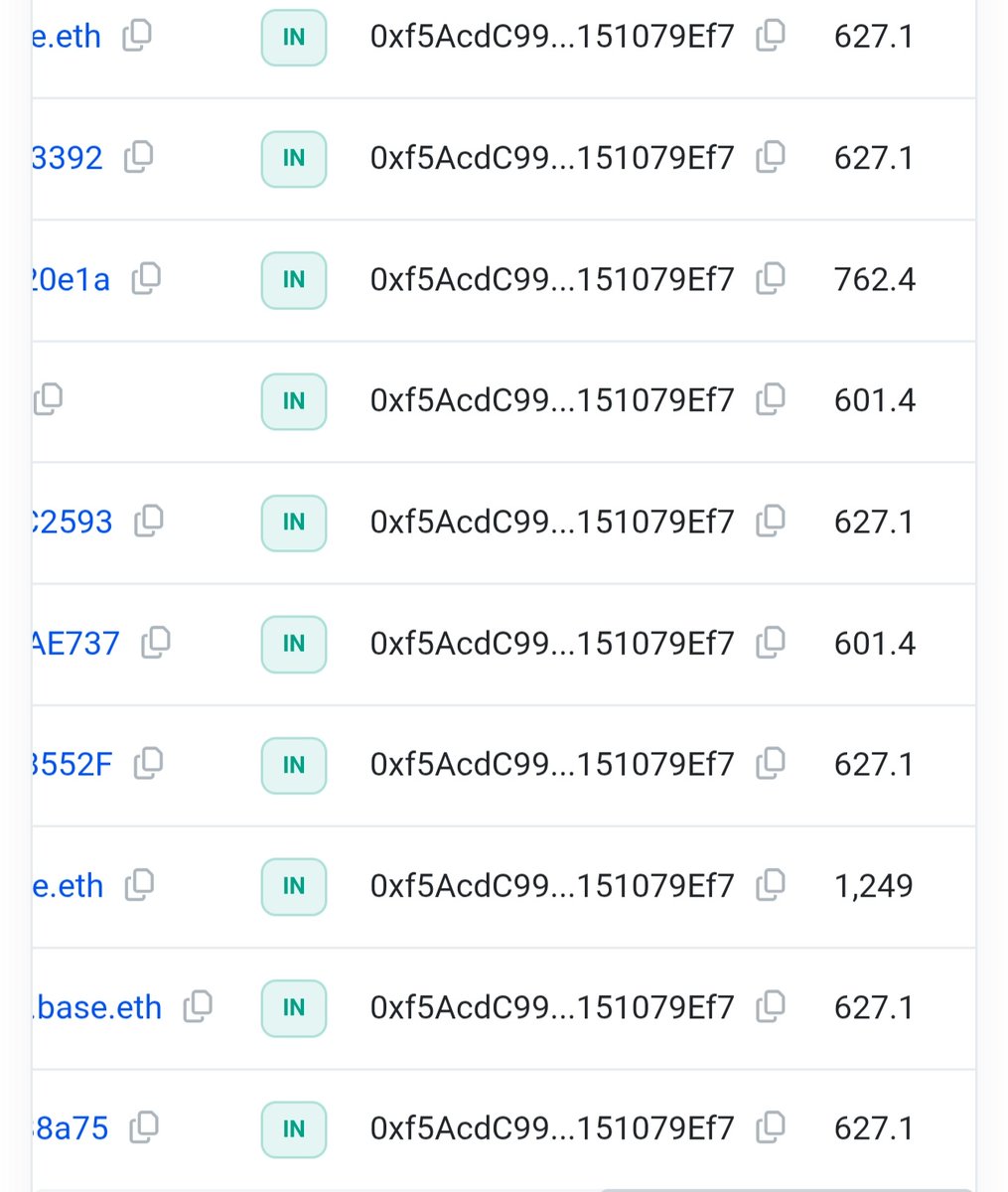
Task: Copy sender address ending 552F
Action: (148, 764)
